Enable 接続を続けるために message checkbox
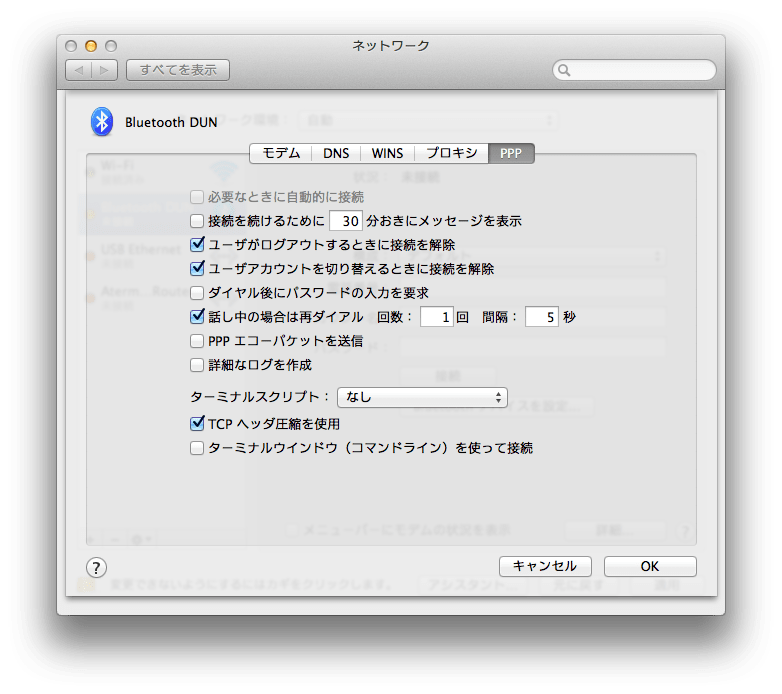Image resolution: width=782 pixels, height=694 pixels. coord(197,221)
